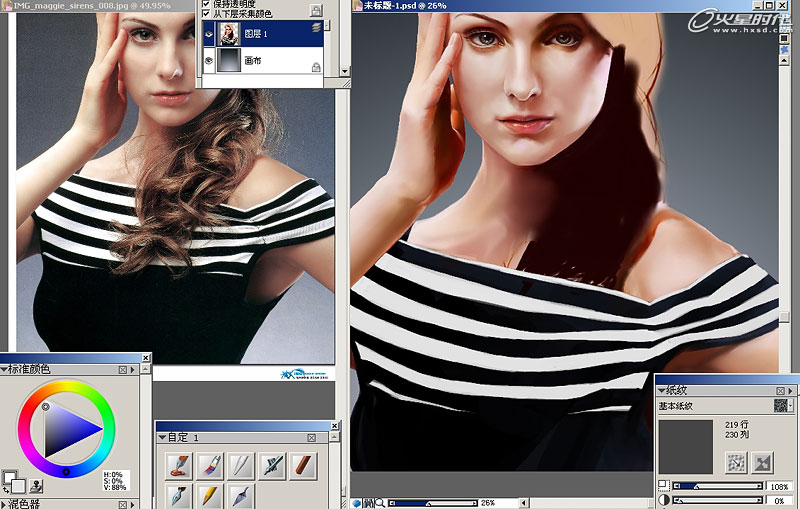The height and width of the screenshot is (509, 800).
Task: Expand the 混色器 panel
Action: (4, 504)
